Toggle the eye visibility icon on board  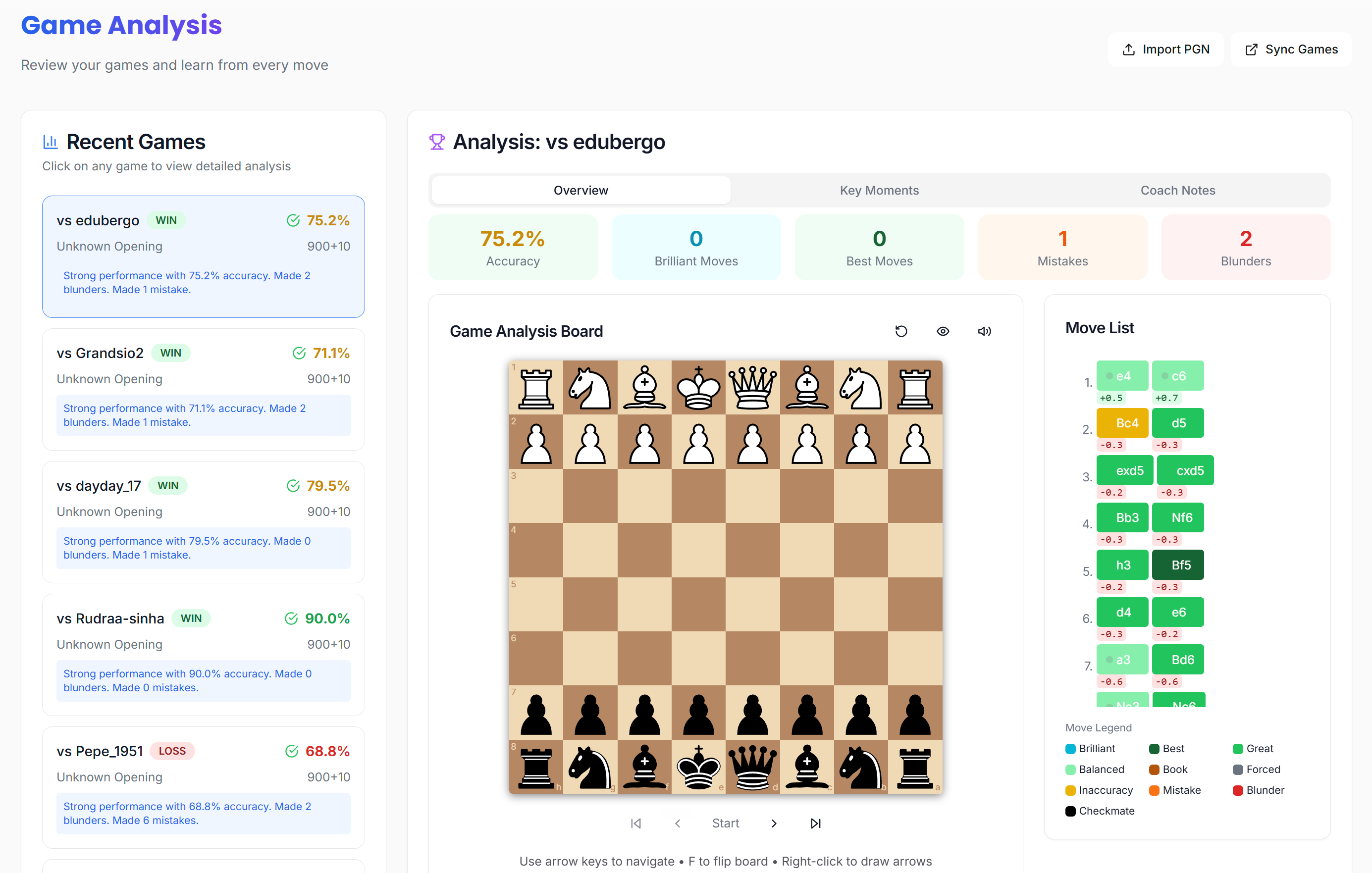pos(943,331)
